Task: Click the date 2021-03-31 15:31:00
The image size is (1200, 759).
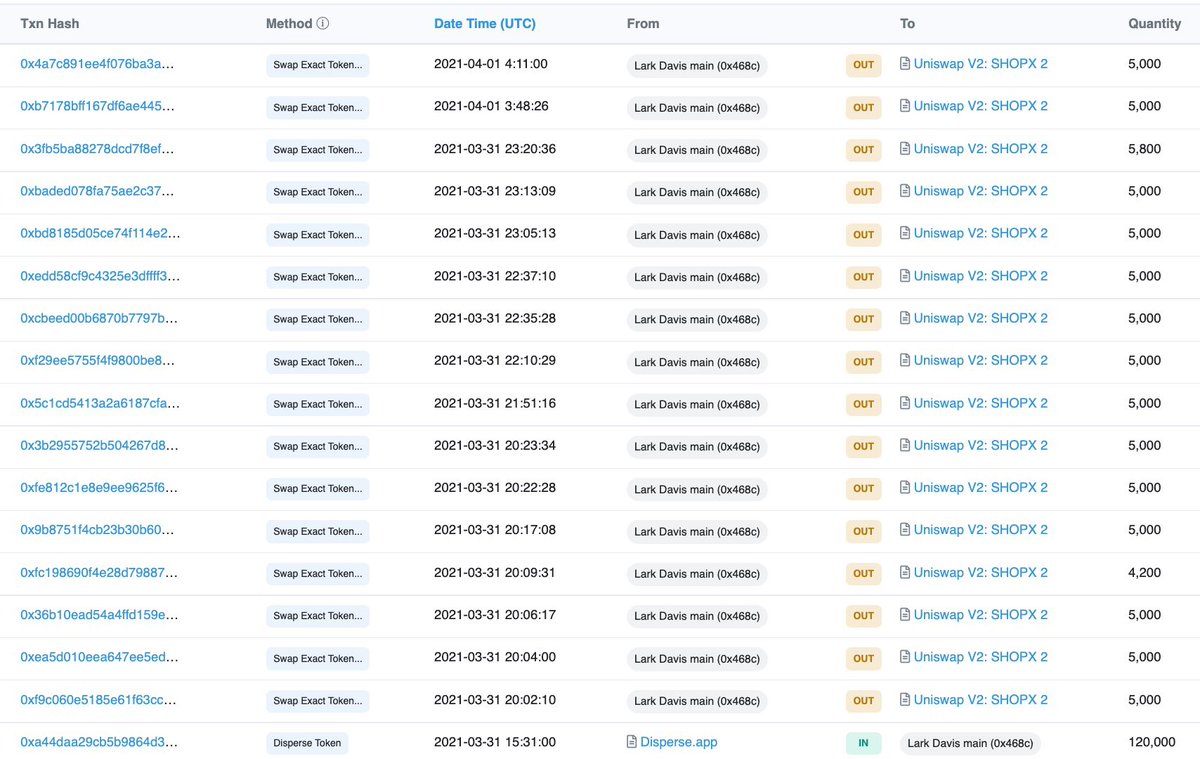Action: pos(495,742)
